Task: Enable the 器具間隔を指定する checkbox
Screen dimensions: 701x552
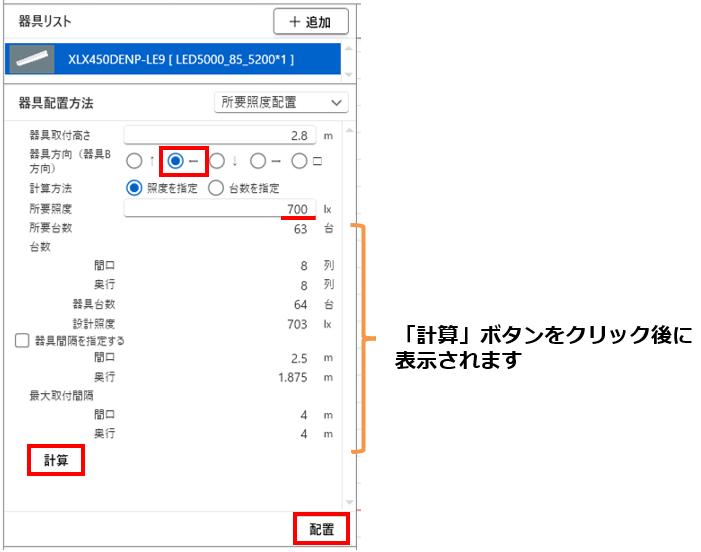Action: point(23,340)
